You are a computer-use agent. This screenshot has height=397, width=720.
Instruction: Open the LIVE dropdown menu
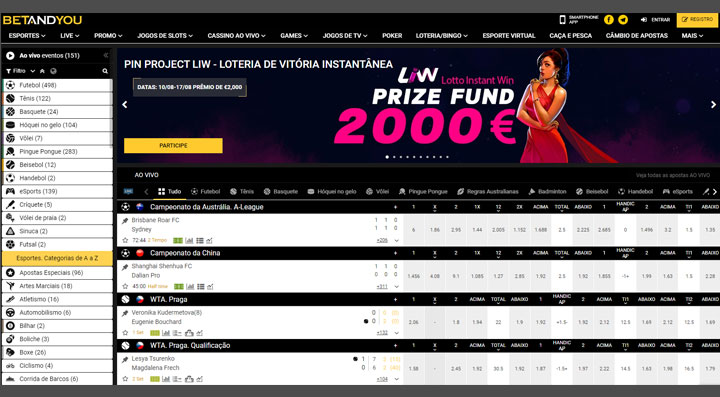(x=70, y=35)
